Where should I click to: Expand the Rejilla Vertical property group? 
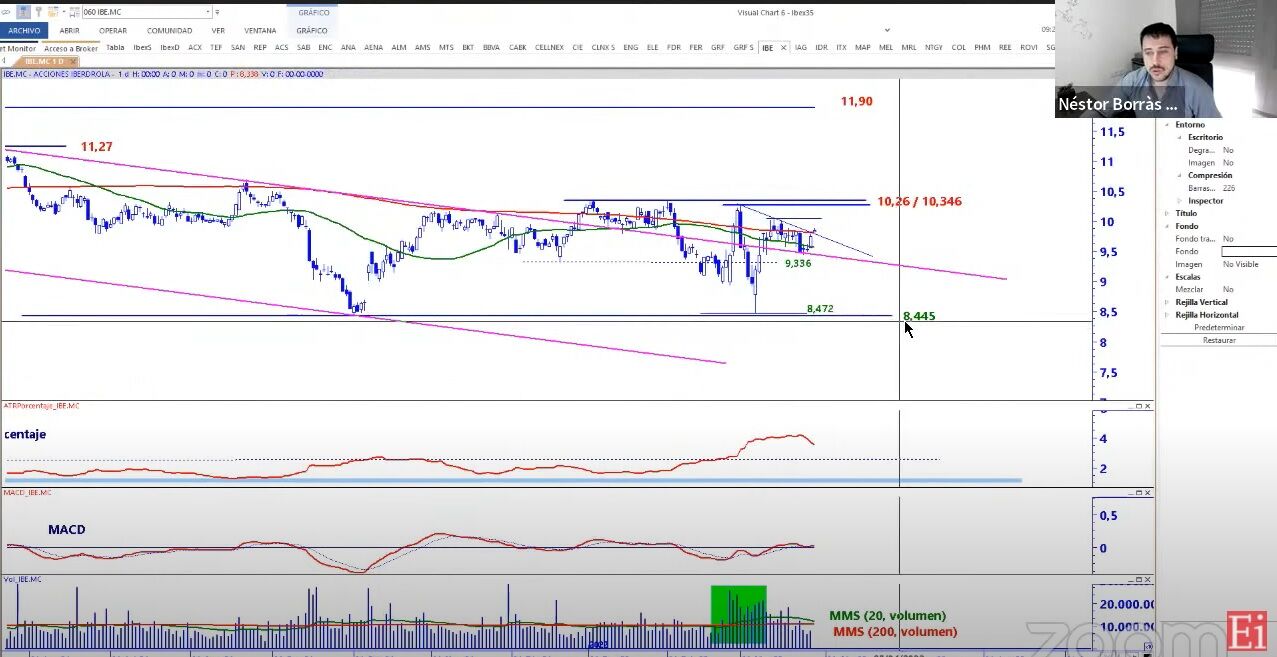(1167, 302)
